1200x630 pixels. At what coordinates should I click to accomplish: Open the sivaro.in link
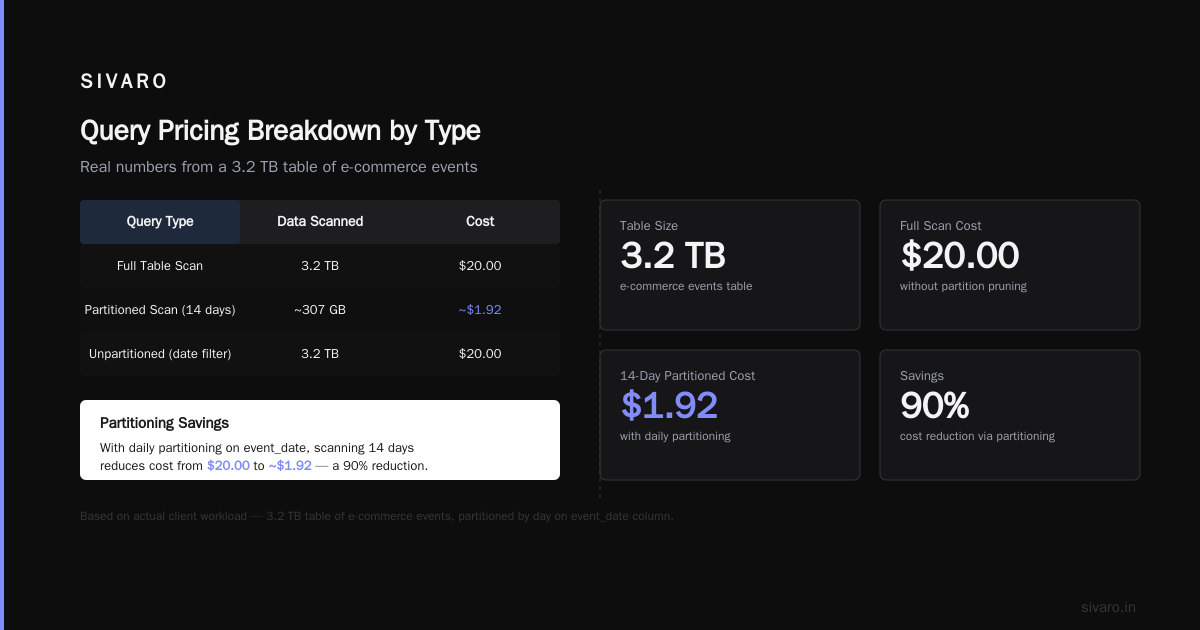(x=1108, y=607)
